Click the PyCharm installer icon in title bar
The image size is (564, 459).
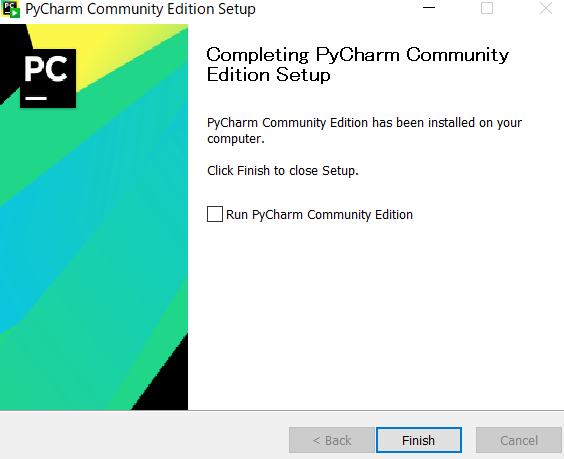pyautogui.click(x=10, y=9)
